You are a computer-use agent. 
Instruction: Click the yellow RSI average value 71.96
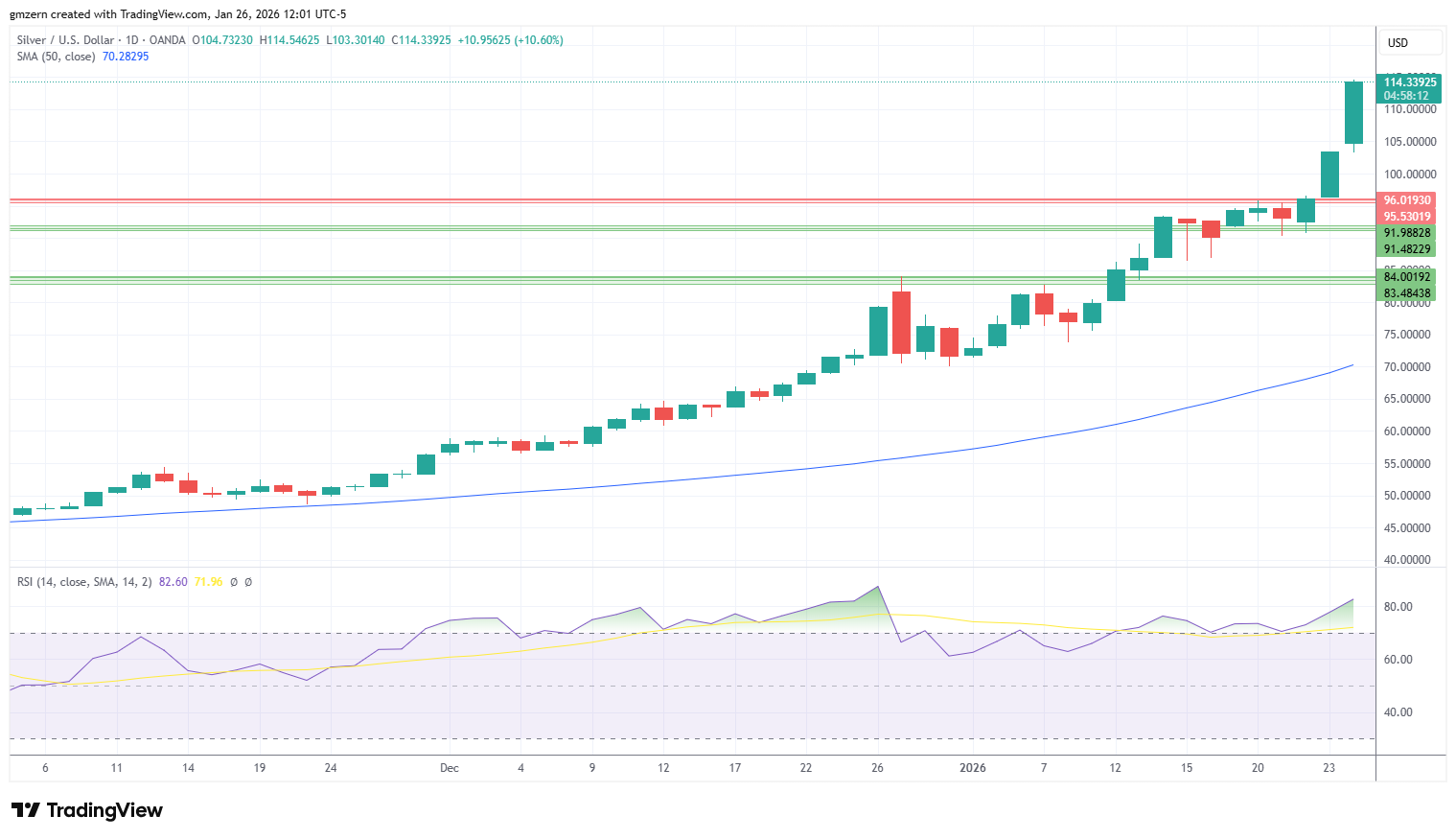pyautogui.click(x=208, y=582)
